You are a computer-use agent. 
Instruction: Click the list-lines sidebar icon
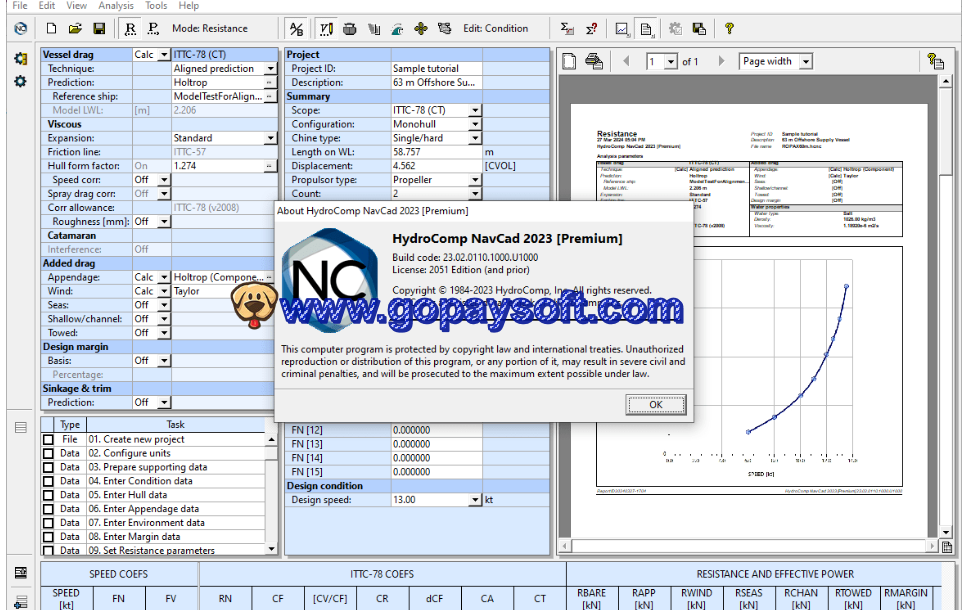(20, 428)
